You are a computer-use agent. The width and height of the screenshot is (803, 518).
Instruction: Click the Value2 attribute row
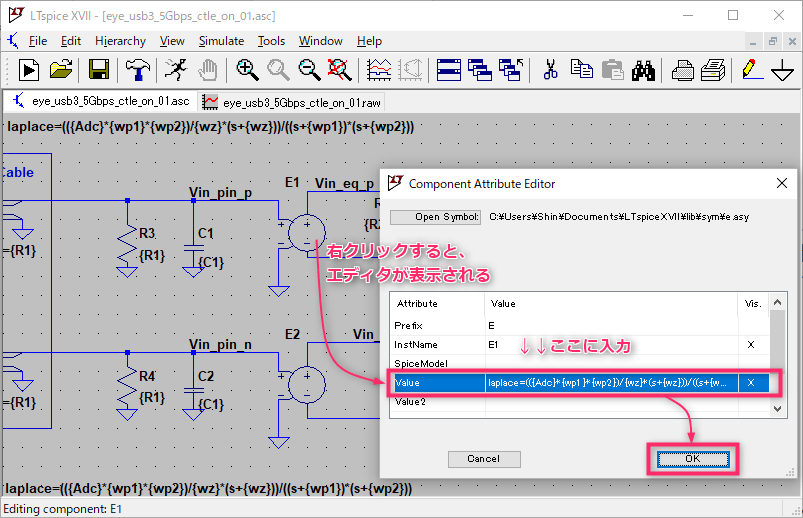coord(579,402)
